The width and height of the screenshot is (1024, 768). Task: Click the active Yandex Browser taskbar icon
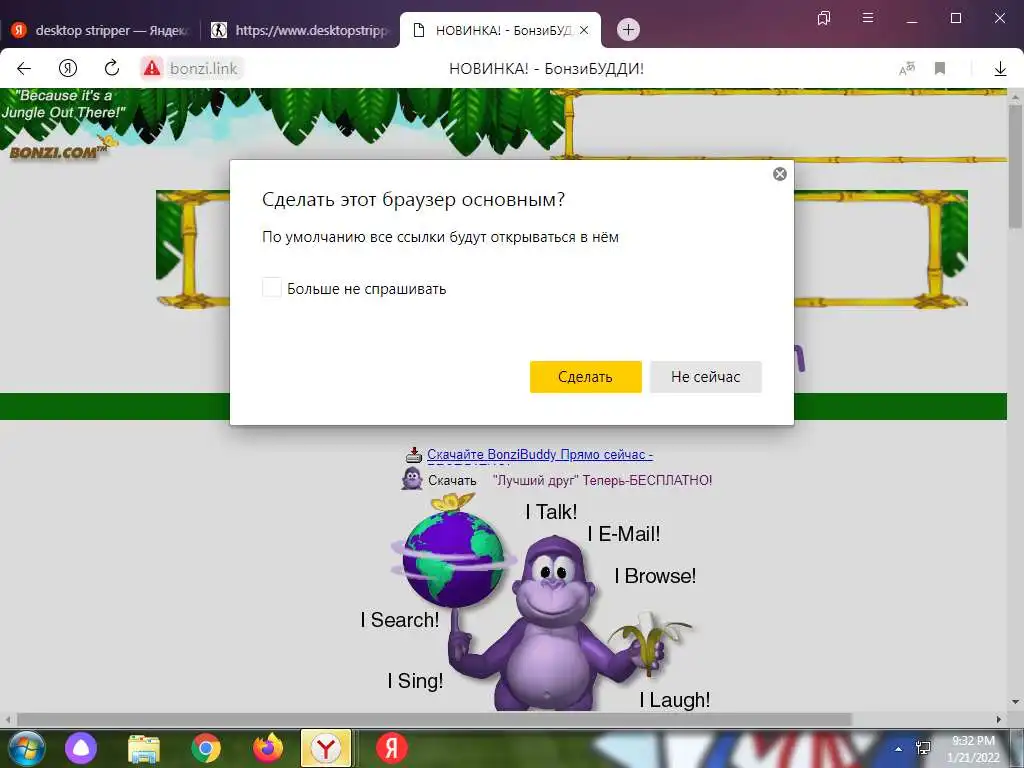tap(326, 748)
